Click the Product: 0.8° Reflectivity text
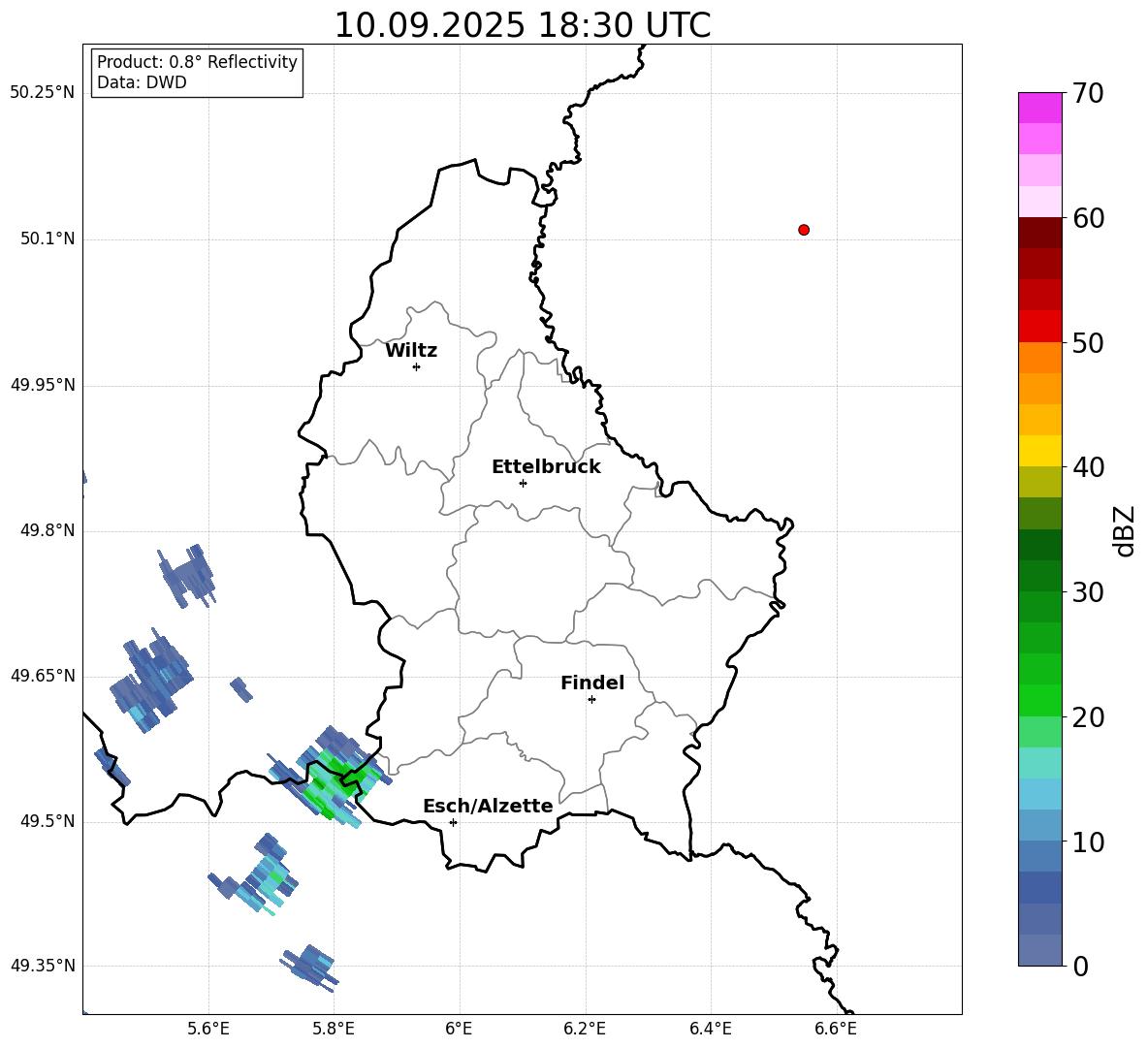The width and height of the screenshot is (1148, 1048). pos(197,62)
